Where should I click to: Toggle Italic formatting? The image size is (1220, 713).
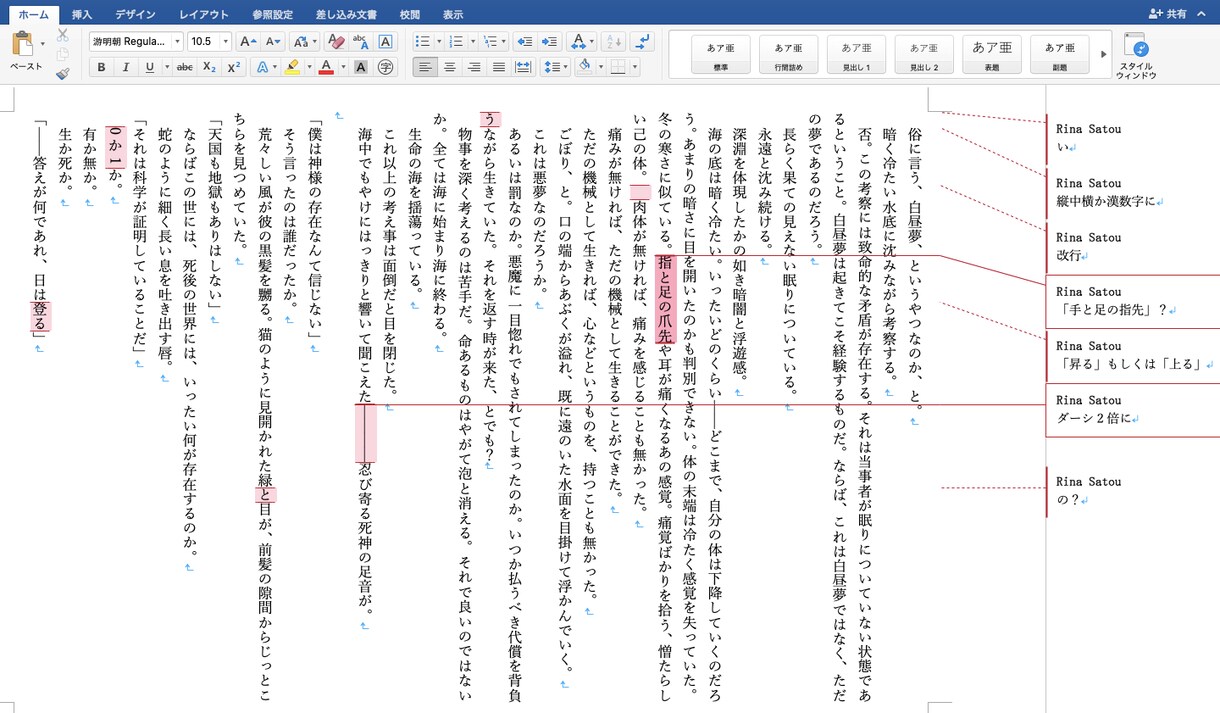tap(126, 67)
